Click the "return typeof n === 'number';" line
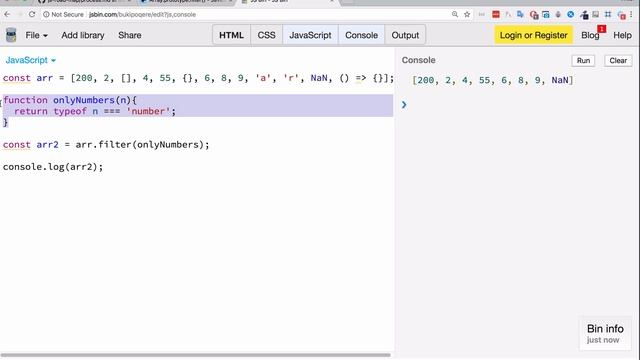640x360 pixels. (x=95, y=111)
